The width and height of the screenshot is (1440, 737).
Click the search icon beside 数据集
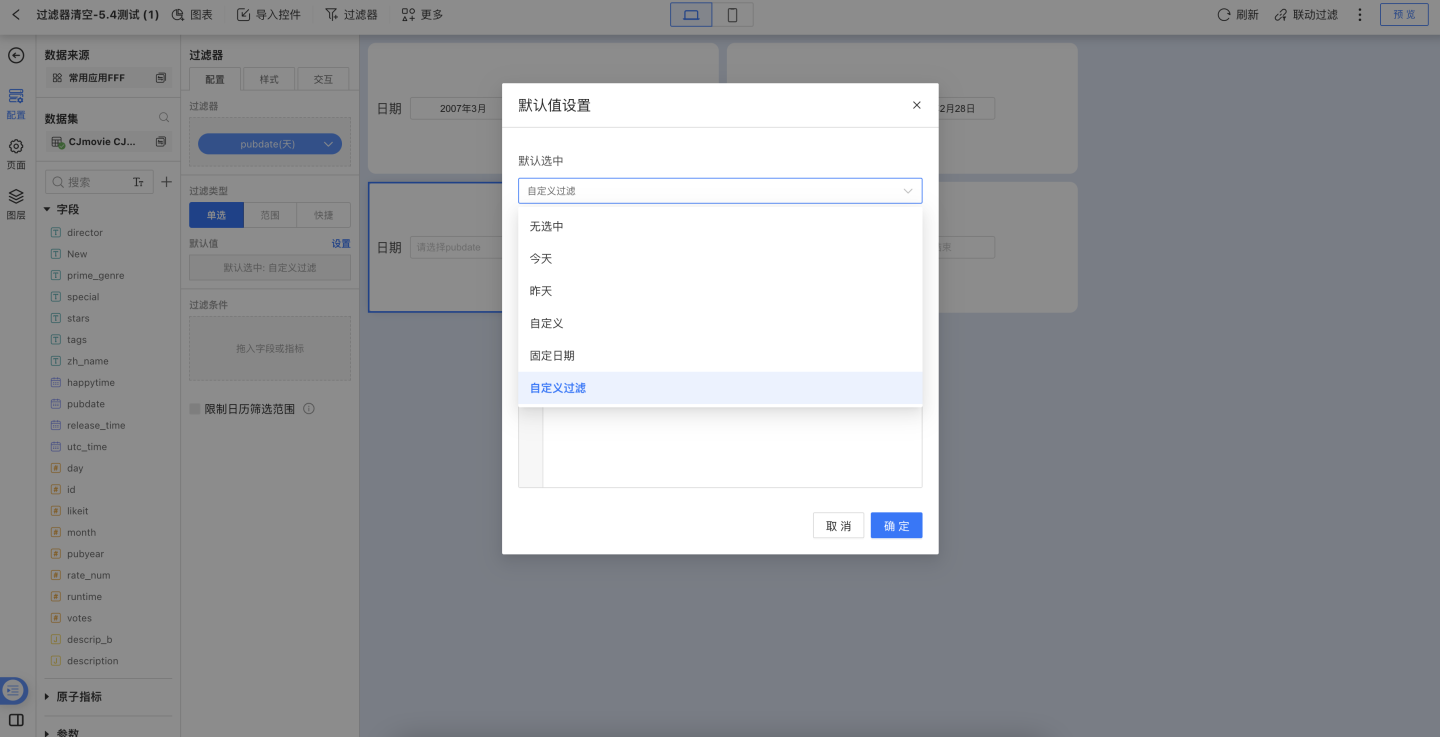[x=164, y=118]
